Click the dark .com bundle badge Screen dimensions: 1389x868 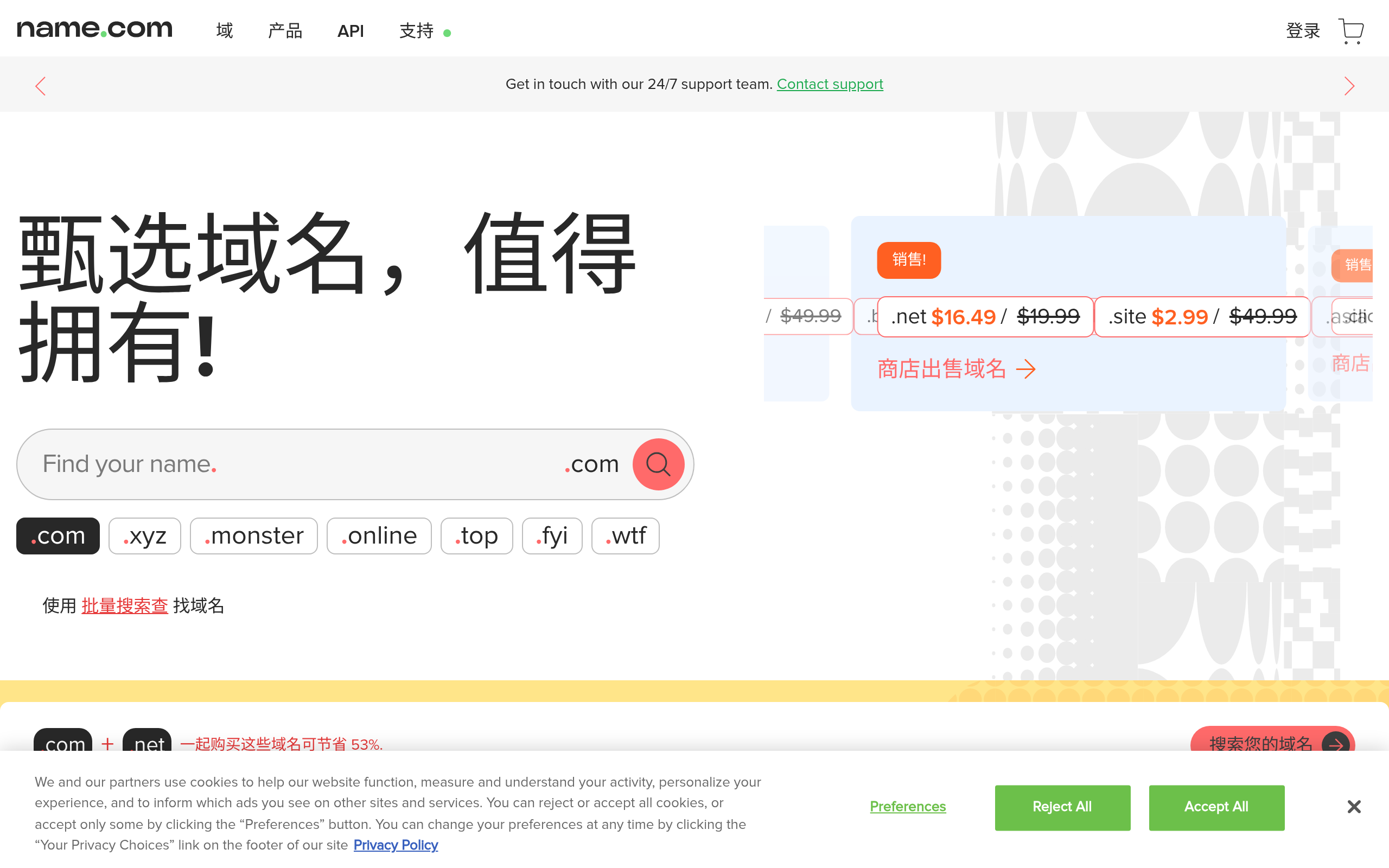coord(62,741)
